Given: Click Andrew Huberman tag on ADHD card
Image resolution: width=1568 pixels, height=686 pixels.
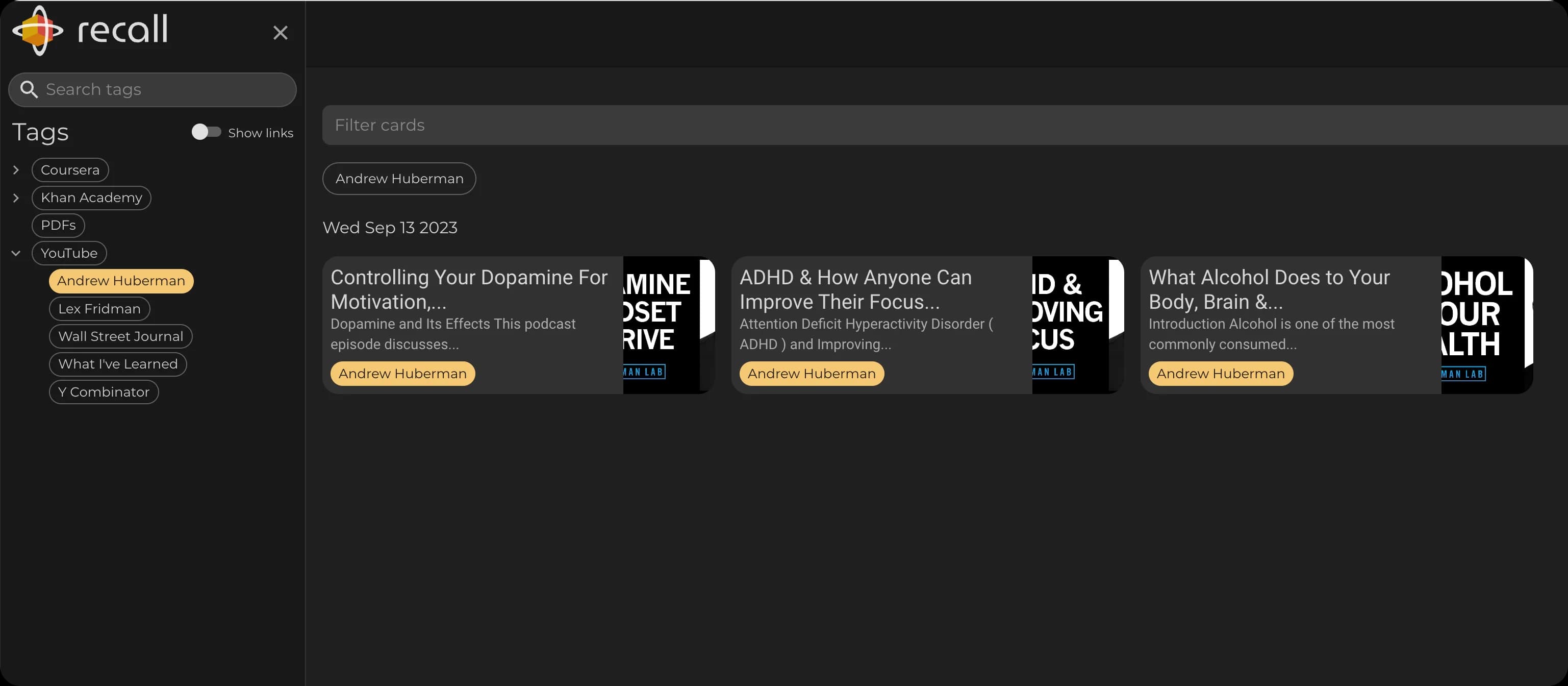Looking at the screenshot, I should 812,374.
